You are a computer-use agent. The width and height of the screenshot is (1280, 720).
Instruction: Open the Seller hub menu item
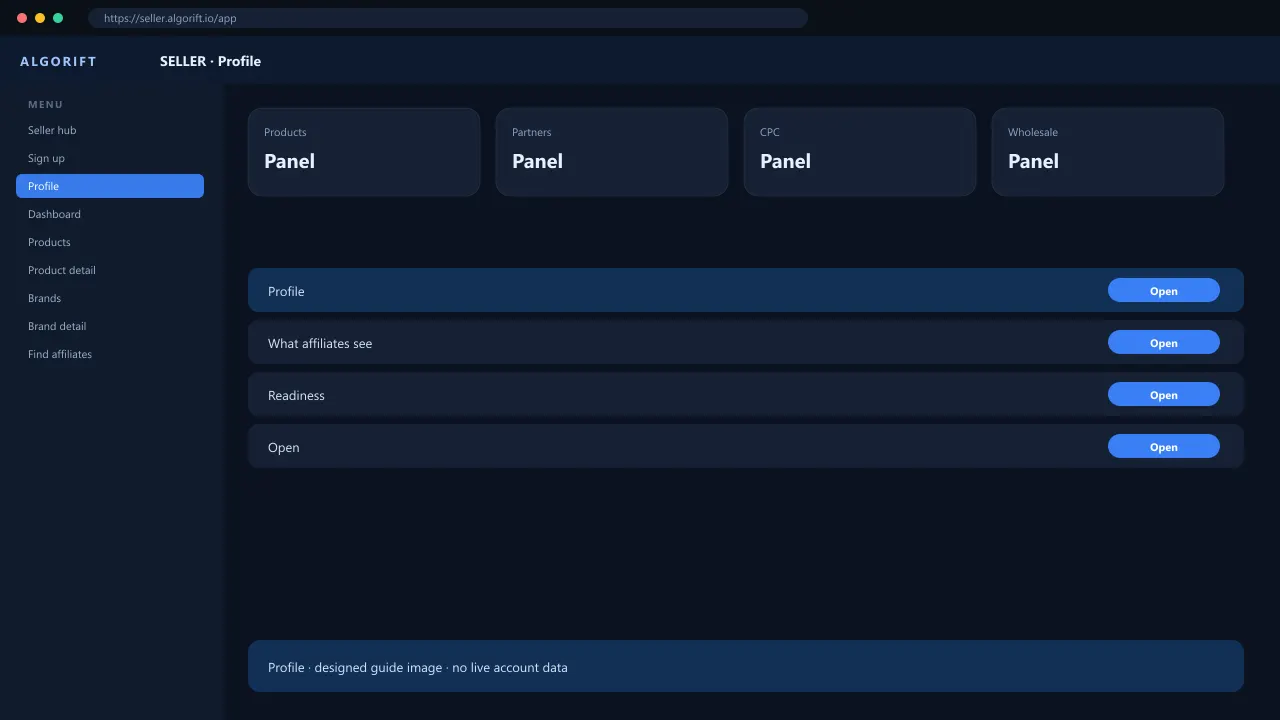110,130
